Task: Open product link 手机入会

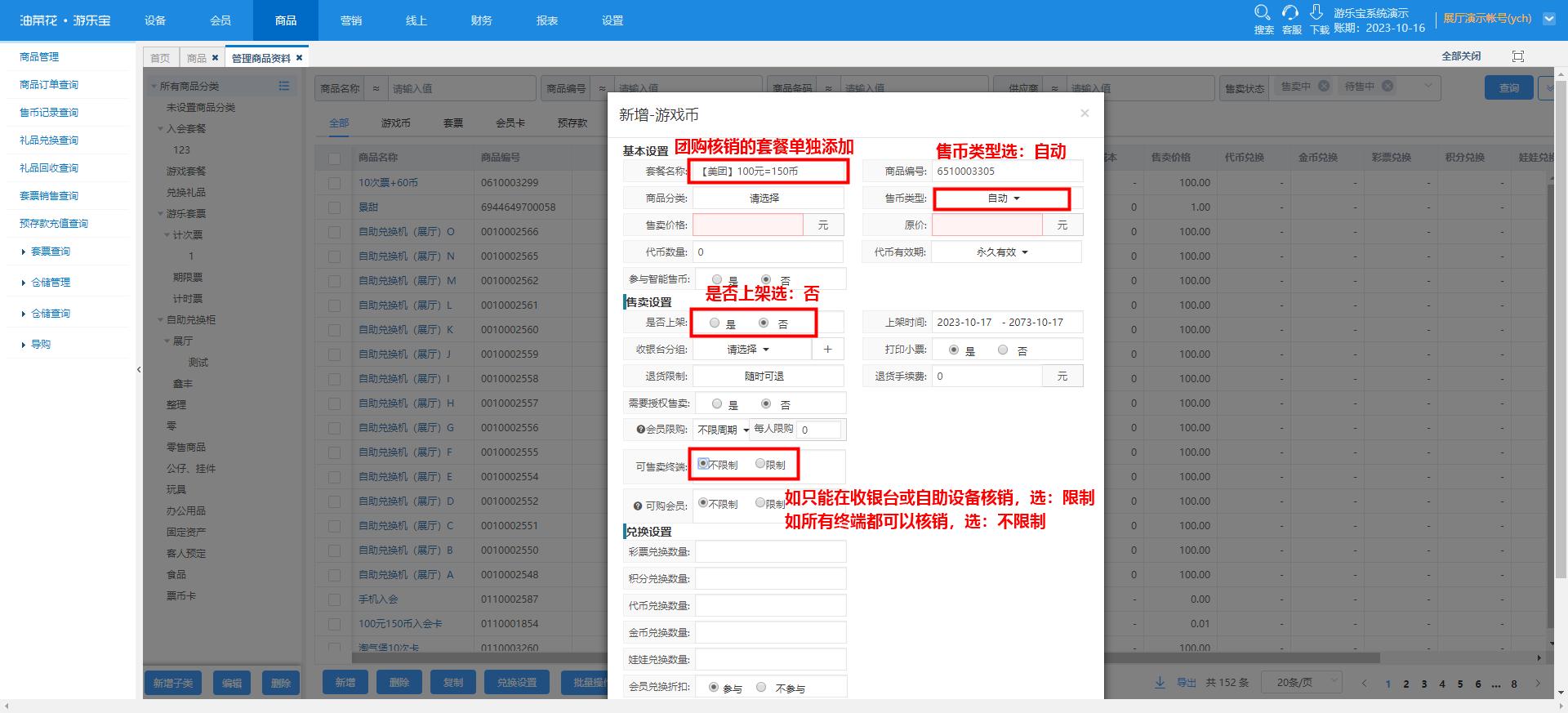Action: click(x=378, y=599)
